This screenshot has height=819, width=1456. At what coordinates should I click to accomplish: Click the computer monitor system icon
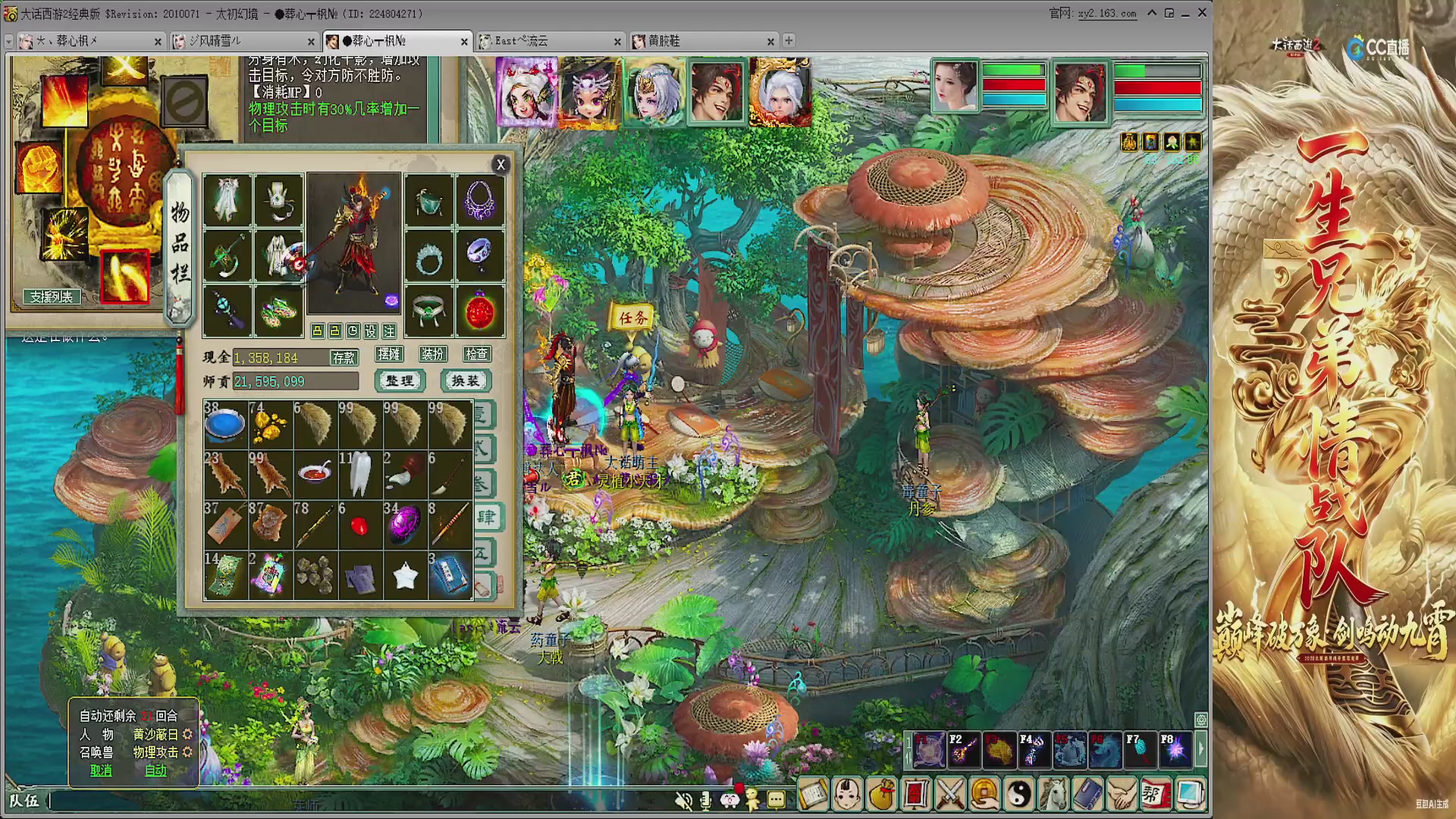pos(1190,795)
